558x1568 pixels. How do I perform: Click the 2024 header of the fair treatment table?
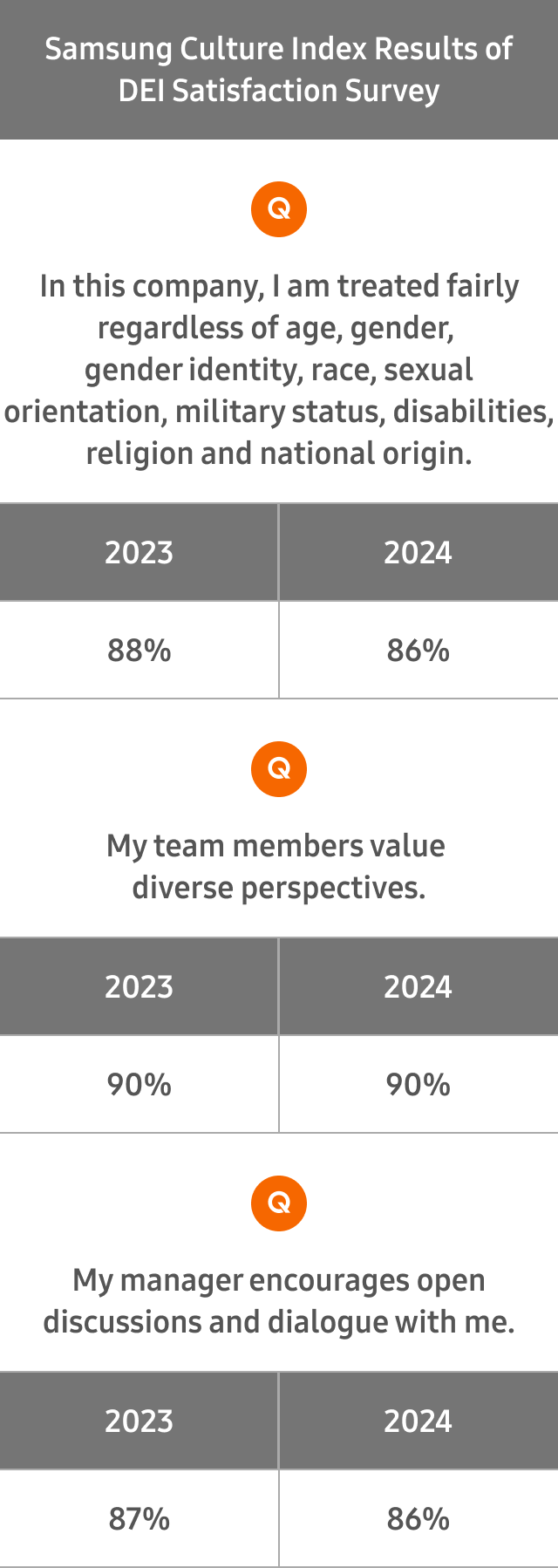(418, 553)
